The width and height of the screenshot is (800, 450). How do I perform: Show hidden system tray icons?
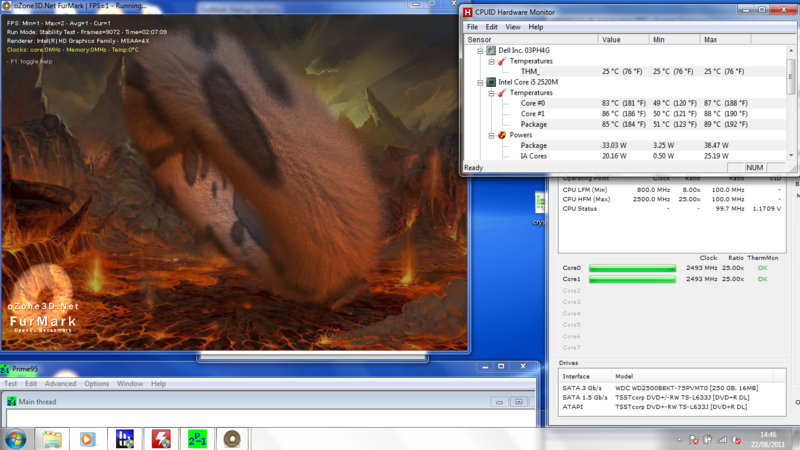pos(680,440)
